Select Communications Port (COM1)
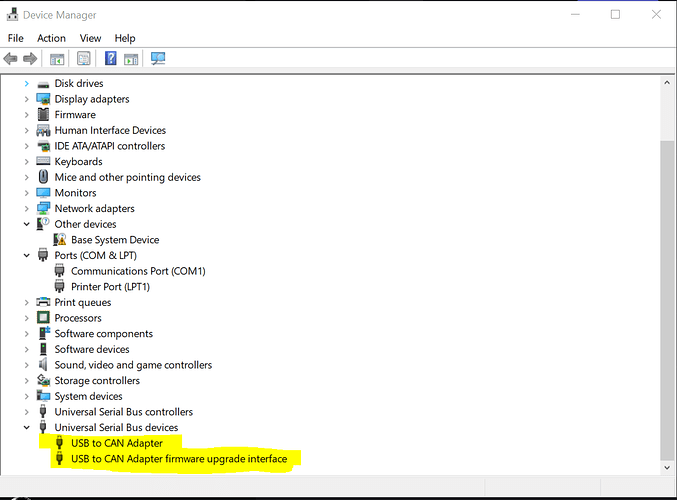This screenshot has width=677, height=500. pos(138,271)
